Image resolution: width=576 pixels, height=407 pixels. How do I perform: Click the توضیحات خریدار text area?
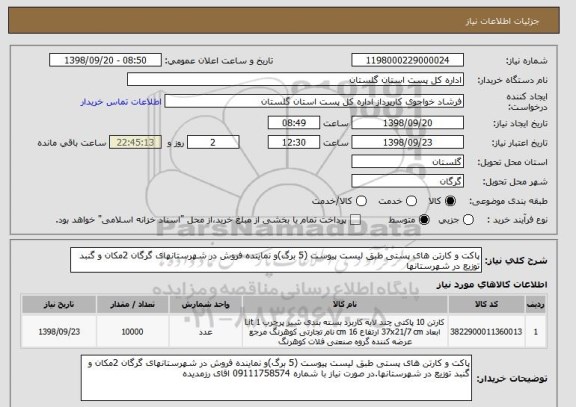276,378
